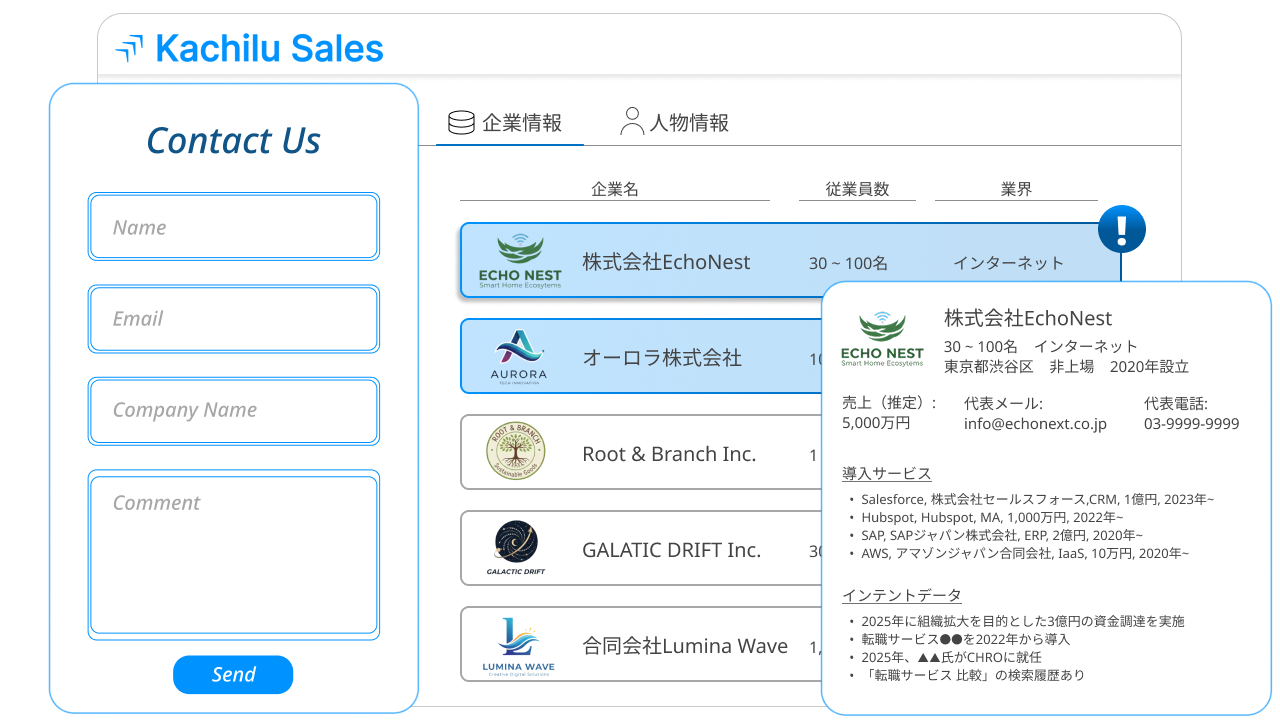Open the 人物情報 tab
The image size is (1280, 720).
click(676, 122)
